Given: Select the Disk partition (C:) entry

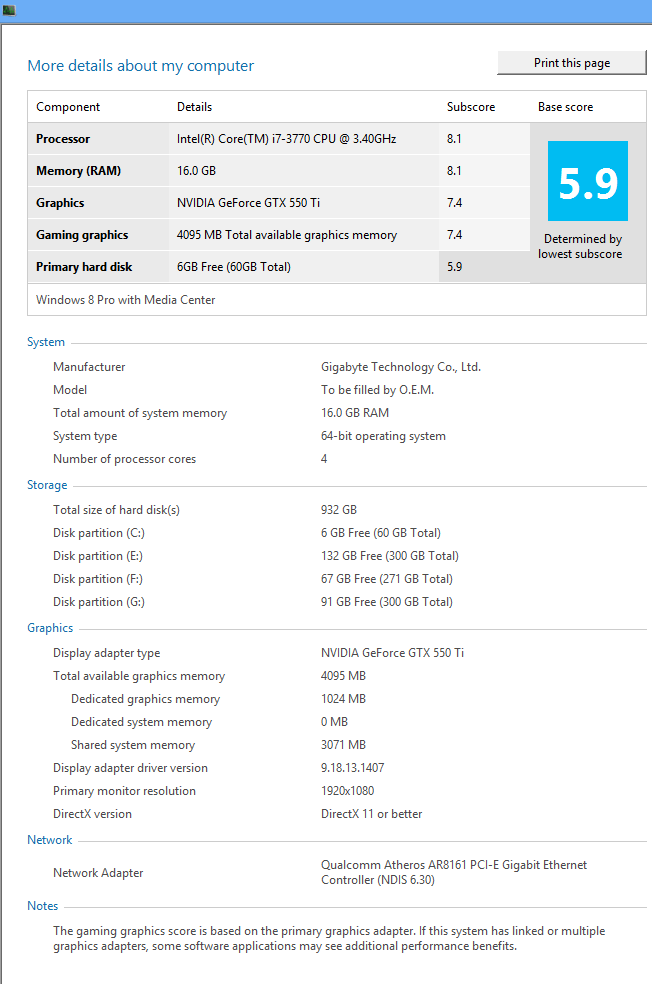Looking at the screenshot, I should click(99, 533).
